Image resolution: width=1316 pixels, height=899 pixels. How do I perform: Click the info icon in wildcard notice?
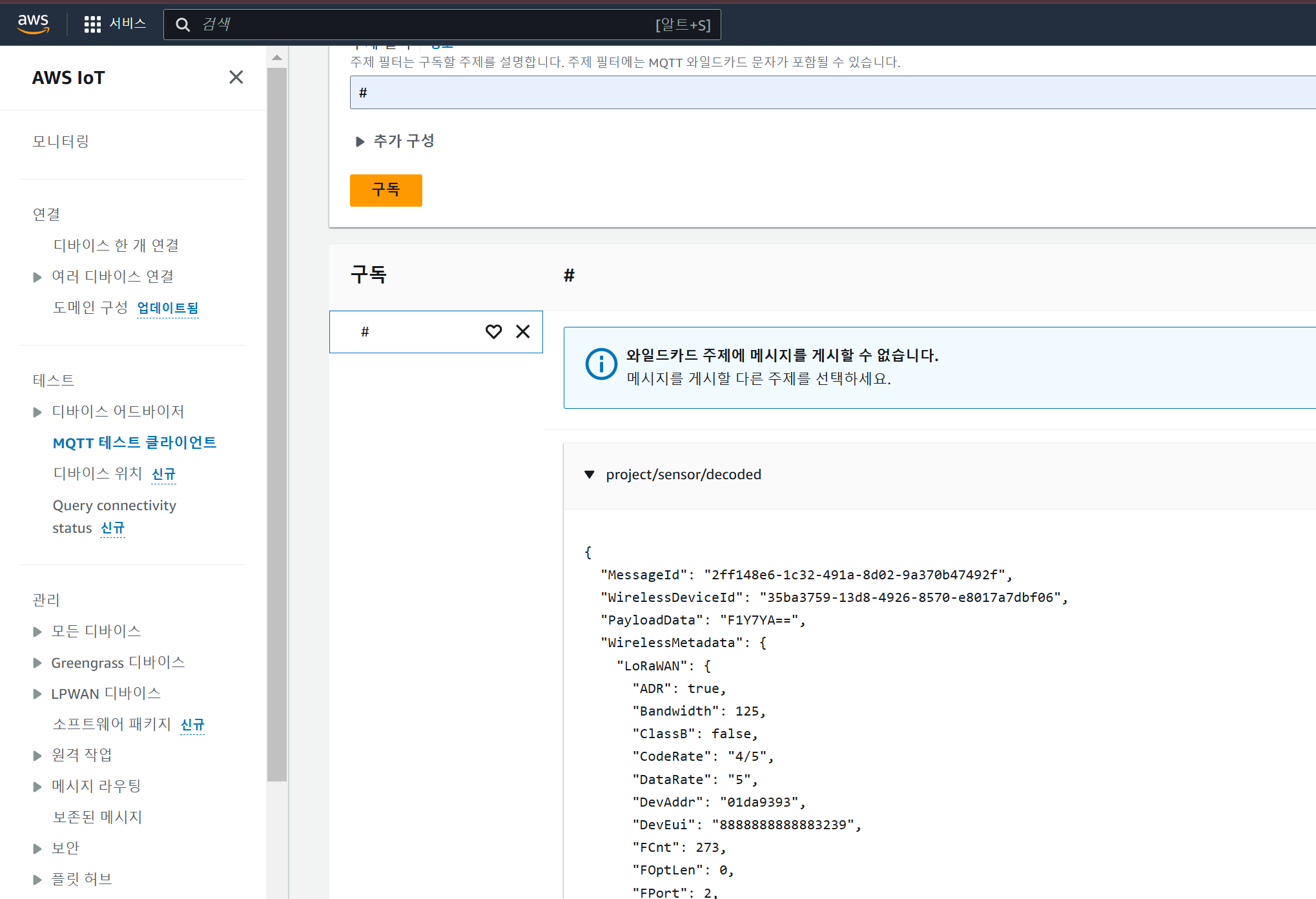click(601, 364)
